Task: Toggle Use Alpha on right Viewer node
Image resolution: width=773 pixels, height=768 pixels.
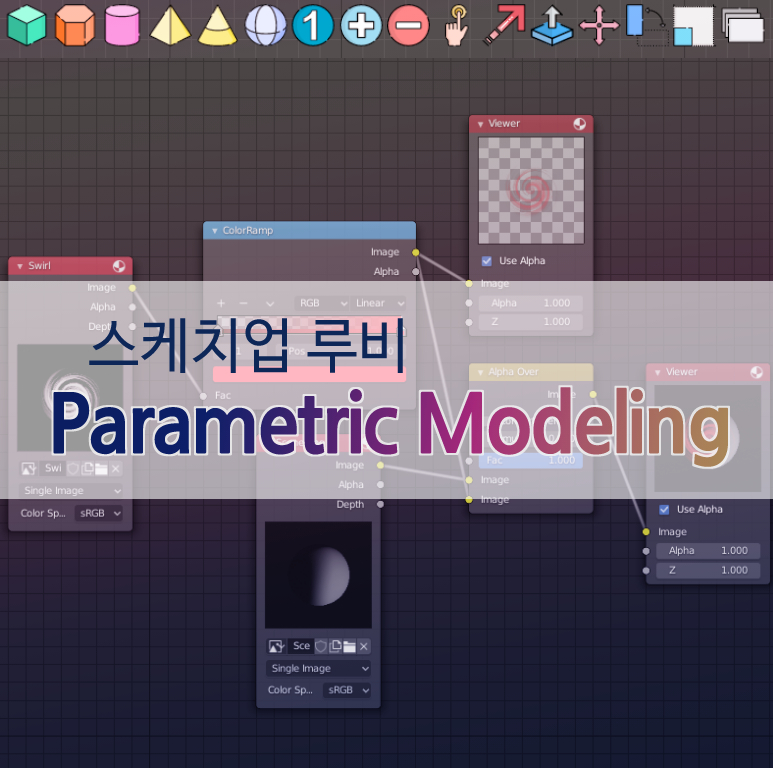Action: 664,509
